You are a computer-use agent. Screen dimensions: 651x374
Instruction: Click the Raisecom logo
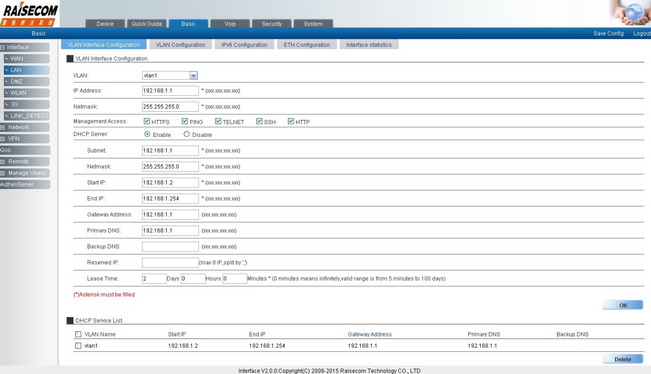pyautogui.click(x=29, y=14)
